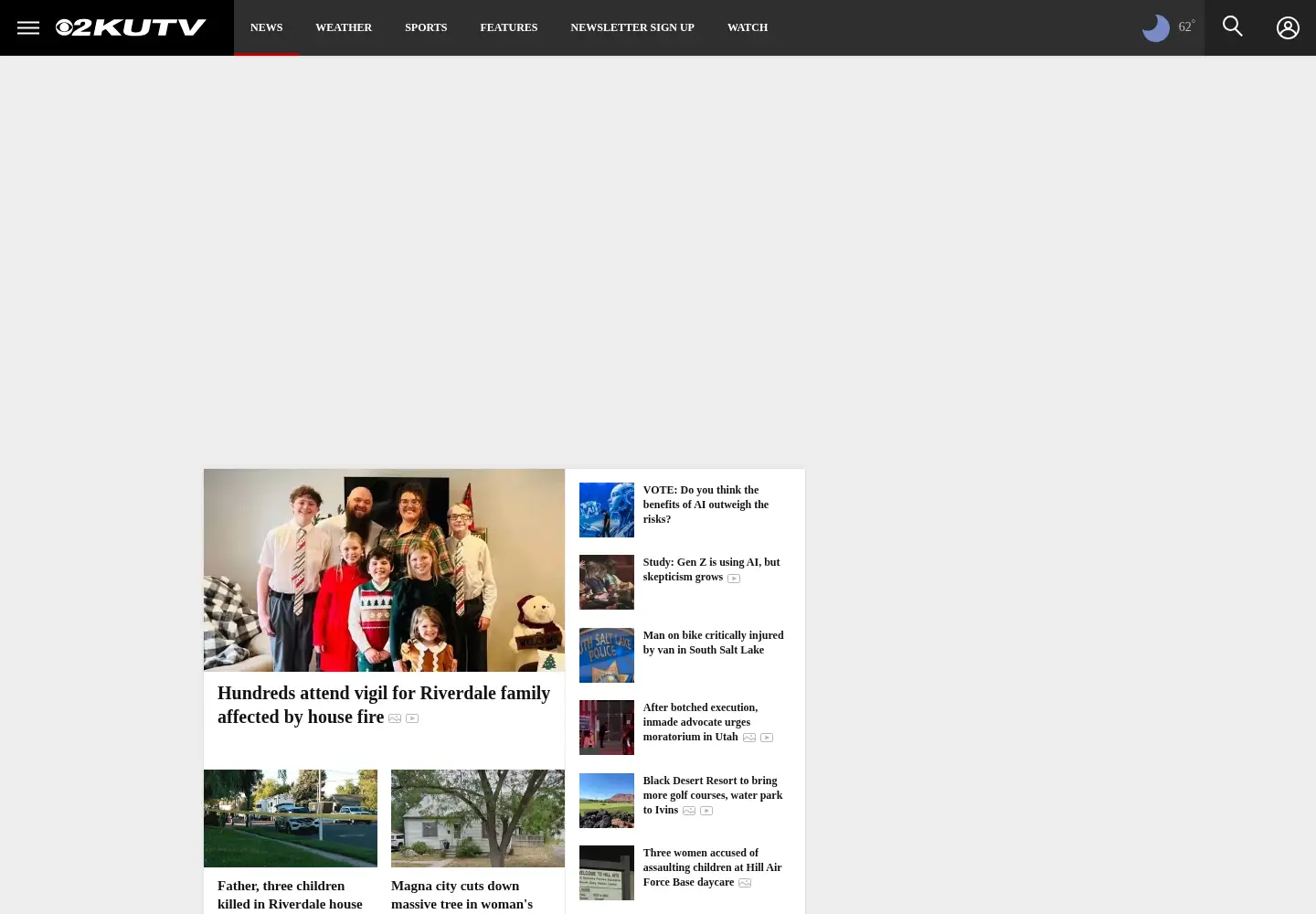Click video icon beside Riverdale vigil headline
The width and height of the screenshot is (1316, 914).
click(x=412, y=718)
